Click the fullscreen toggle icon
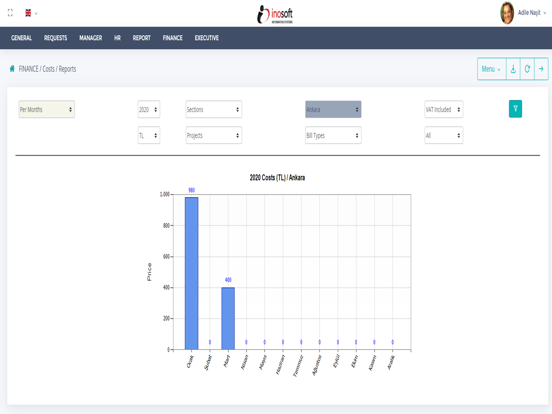Image resolution: width=552 pixels, height=414 pixels. [10, 13]
